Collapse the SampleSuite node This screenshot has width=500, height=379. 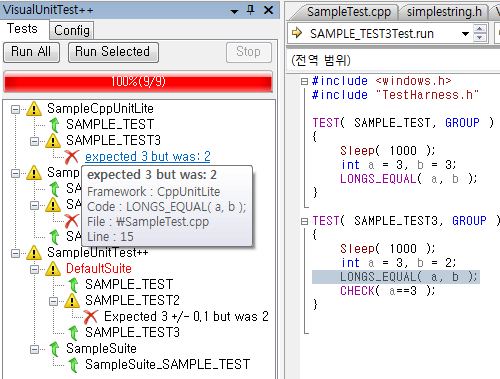[x=34, y=349]
